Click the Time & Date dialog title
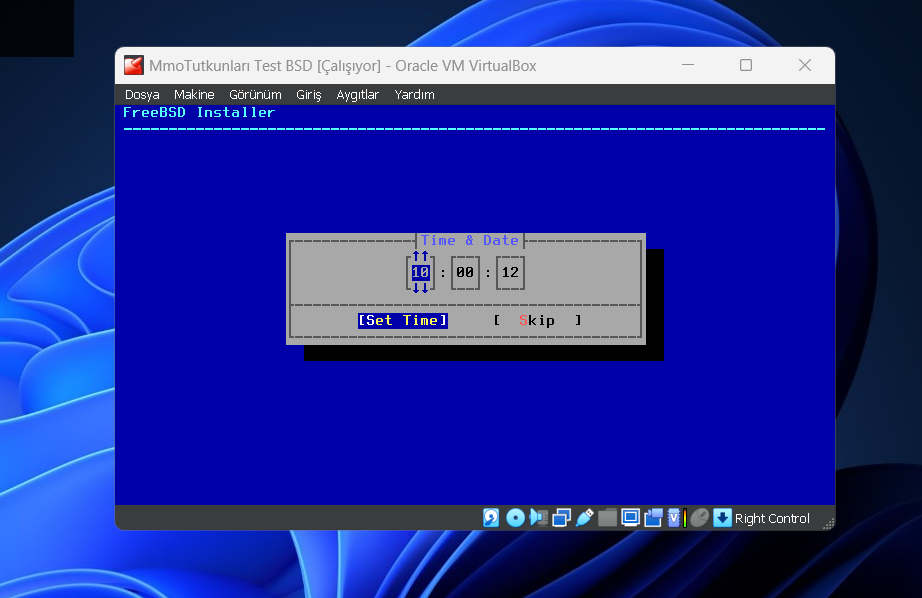The image size is (922, 598). [470, 240]
